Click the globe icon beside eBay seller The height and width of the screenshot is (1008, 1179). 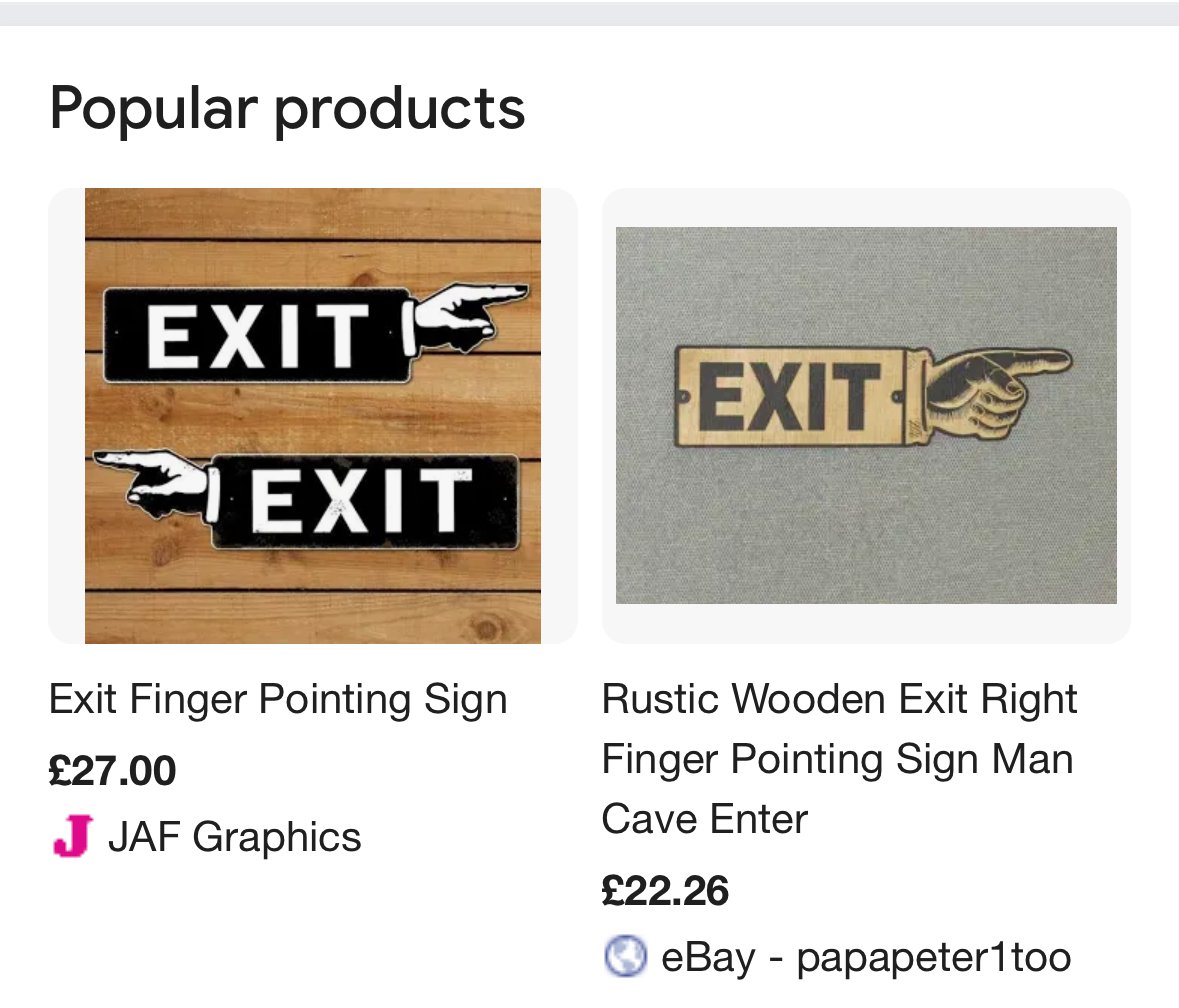(625, 956)
